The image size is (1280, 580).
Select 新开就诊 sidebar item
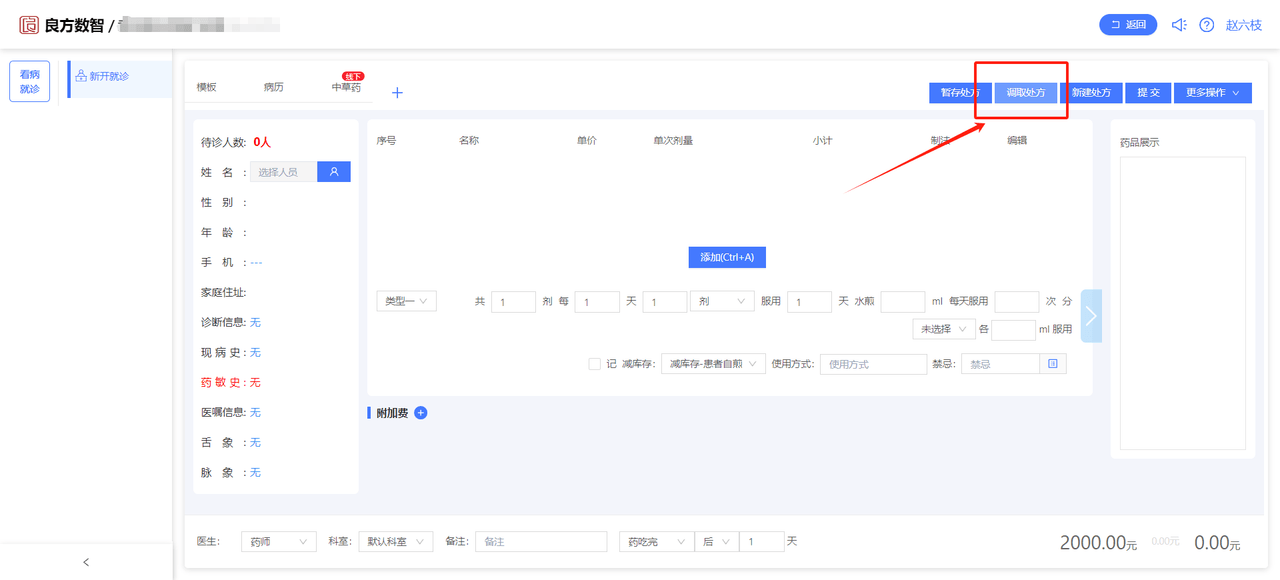coord(120,79)
